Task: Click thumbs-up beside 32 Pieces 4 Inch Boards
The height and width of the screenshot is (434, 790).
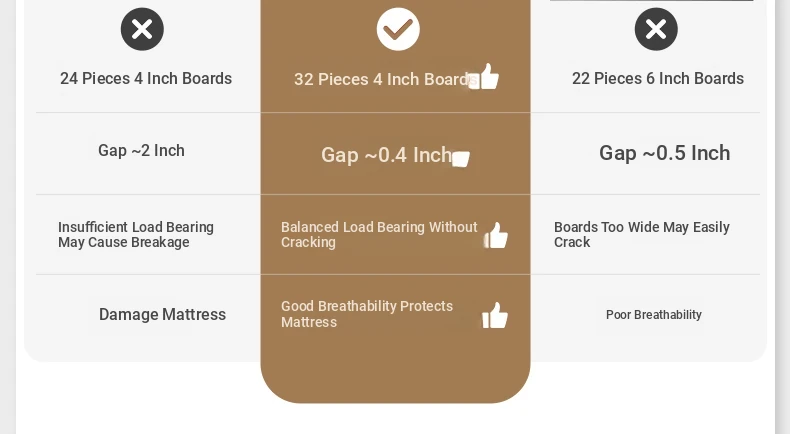Action: (485, 77)
